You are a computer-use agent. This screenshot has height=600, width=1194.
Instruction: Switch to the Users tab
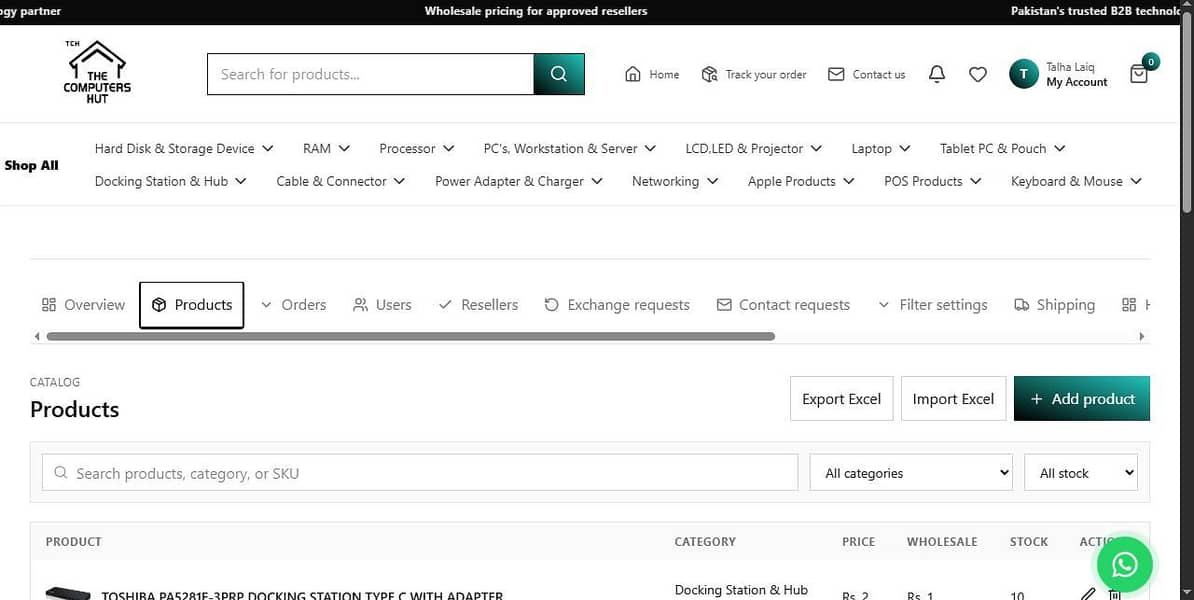(382, 305)
